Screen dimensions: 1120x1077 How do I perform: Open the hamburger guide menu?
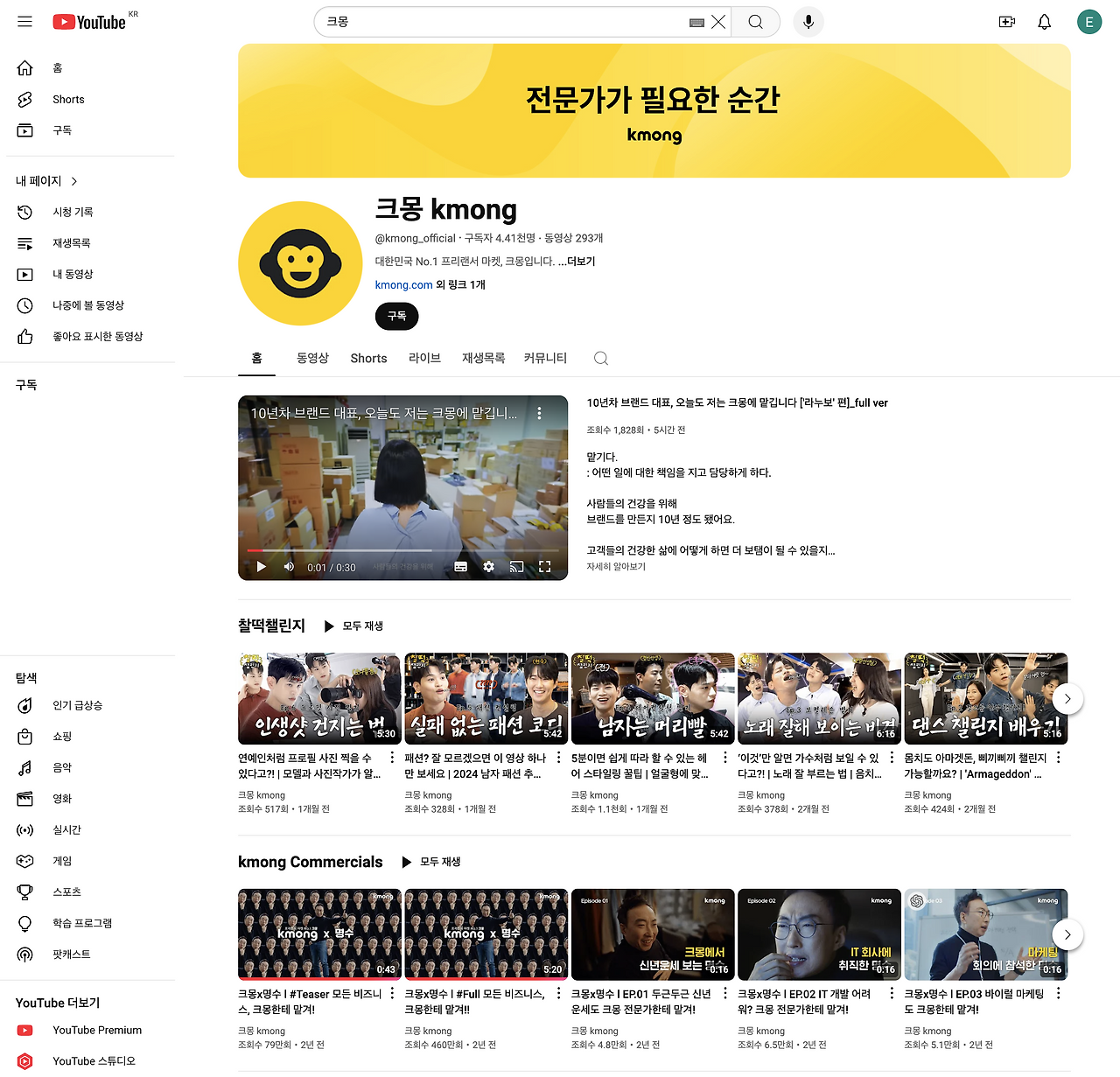coord(24,22)
